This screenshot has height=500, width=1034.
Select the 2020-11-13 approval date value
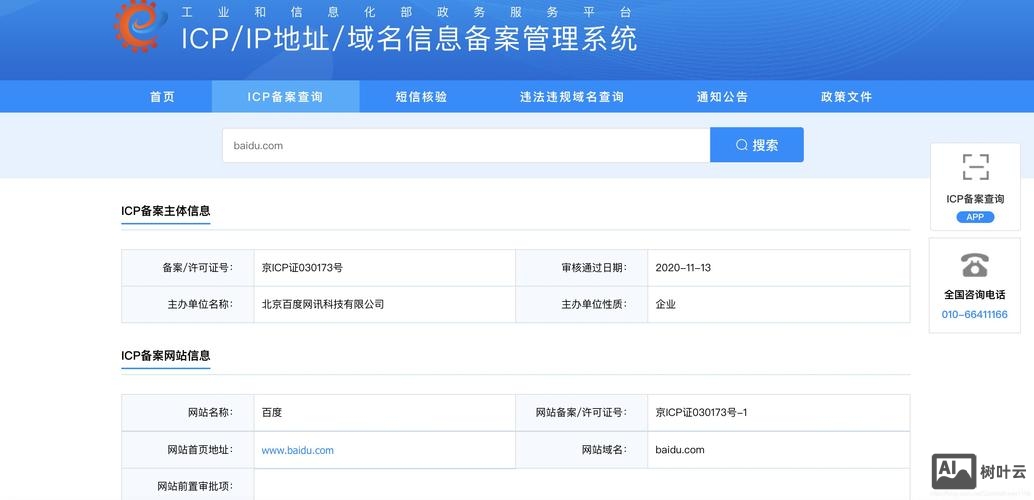click(683, 268)
